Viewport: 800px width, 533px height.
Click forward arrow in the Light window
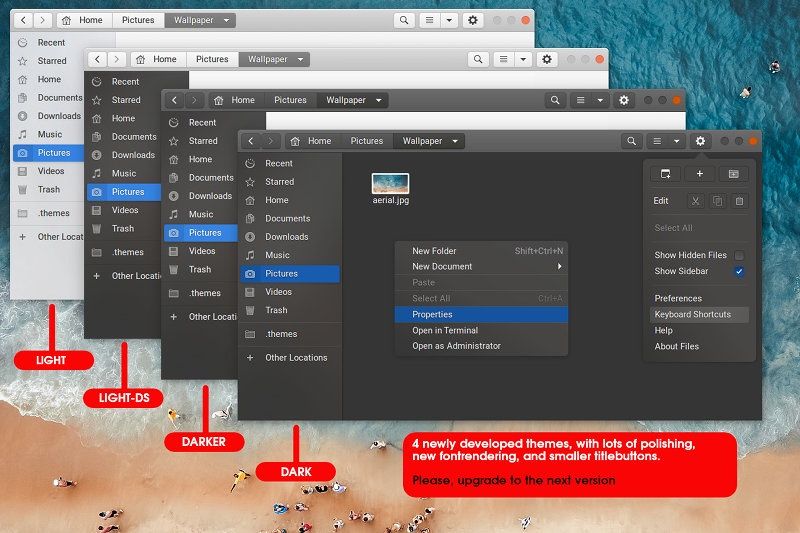[43, 20]
